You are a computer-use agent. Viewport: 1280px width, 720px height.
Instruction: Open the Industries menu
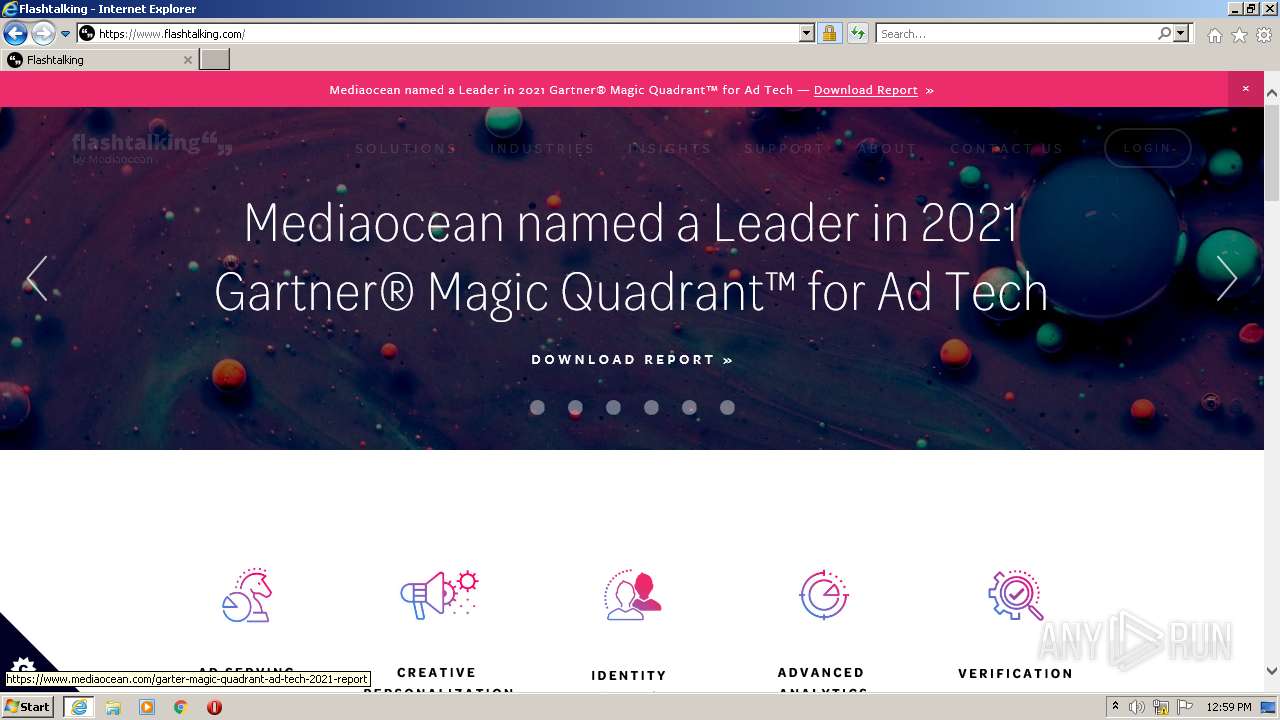(x=542, y=148)
